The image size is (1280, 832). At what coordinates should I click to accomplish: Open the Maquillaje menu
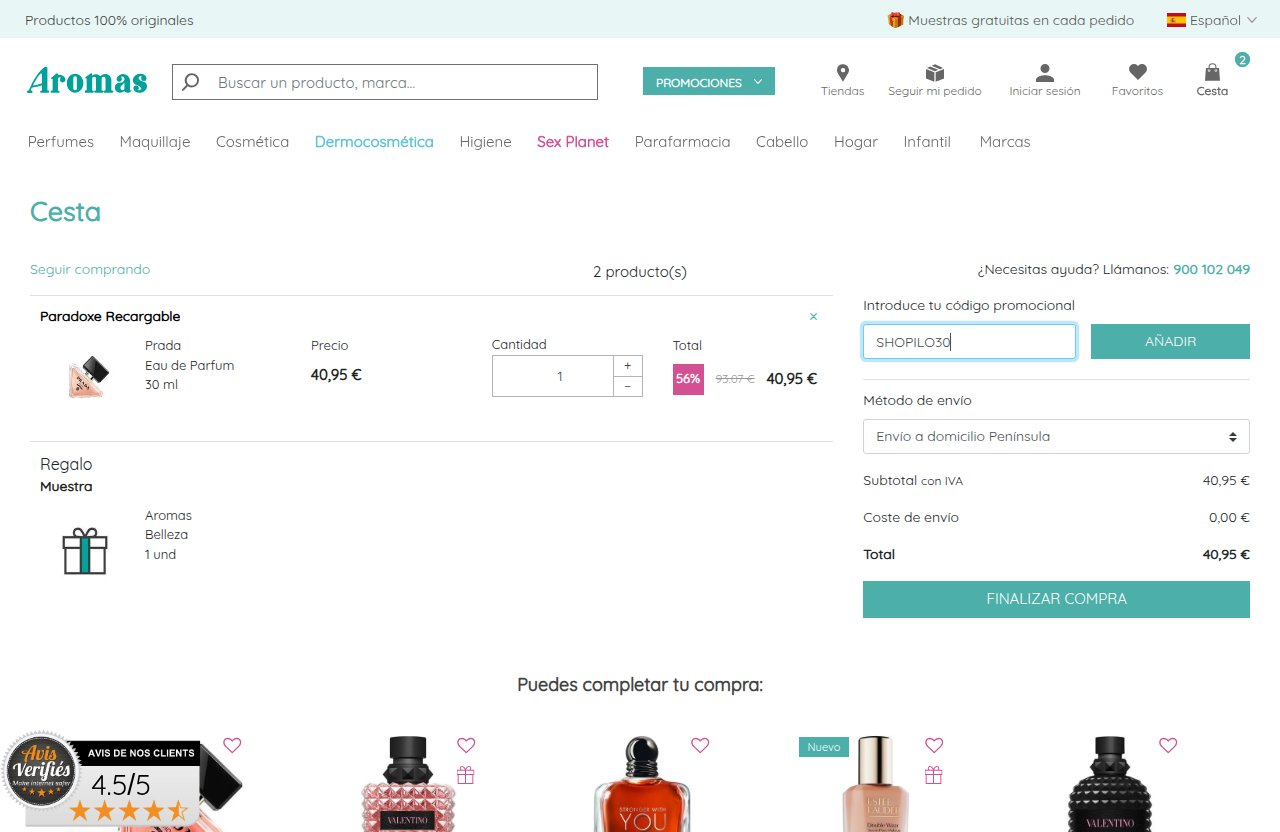[155, 142]
